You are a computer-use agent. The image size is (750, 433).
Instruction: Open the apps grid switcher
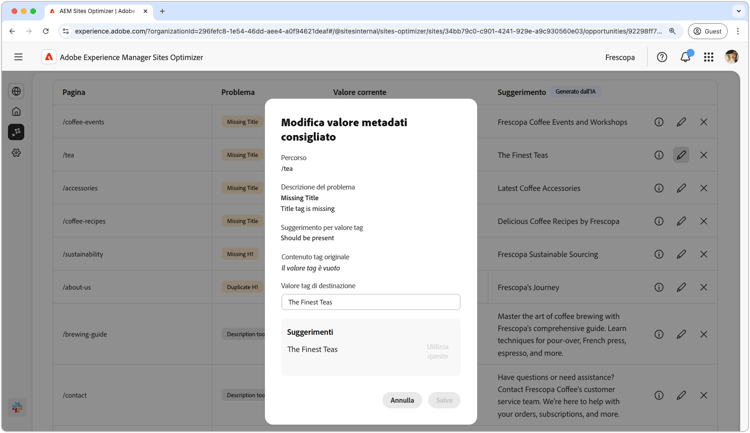[708, 57]
